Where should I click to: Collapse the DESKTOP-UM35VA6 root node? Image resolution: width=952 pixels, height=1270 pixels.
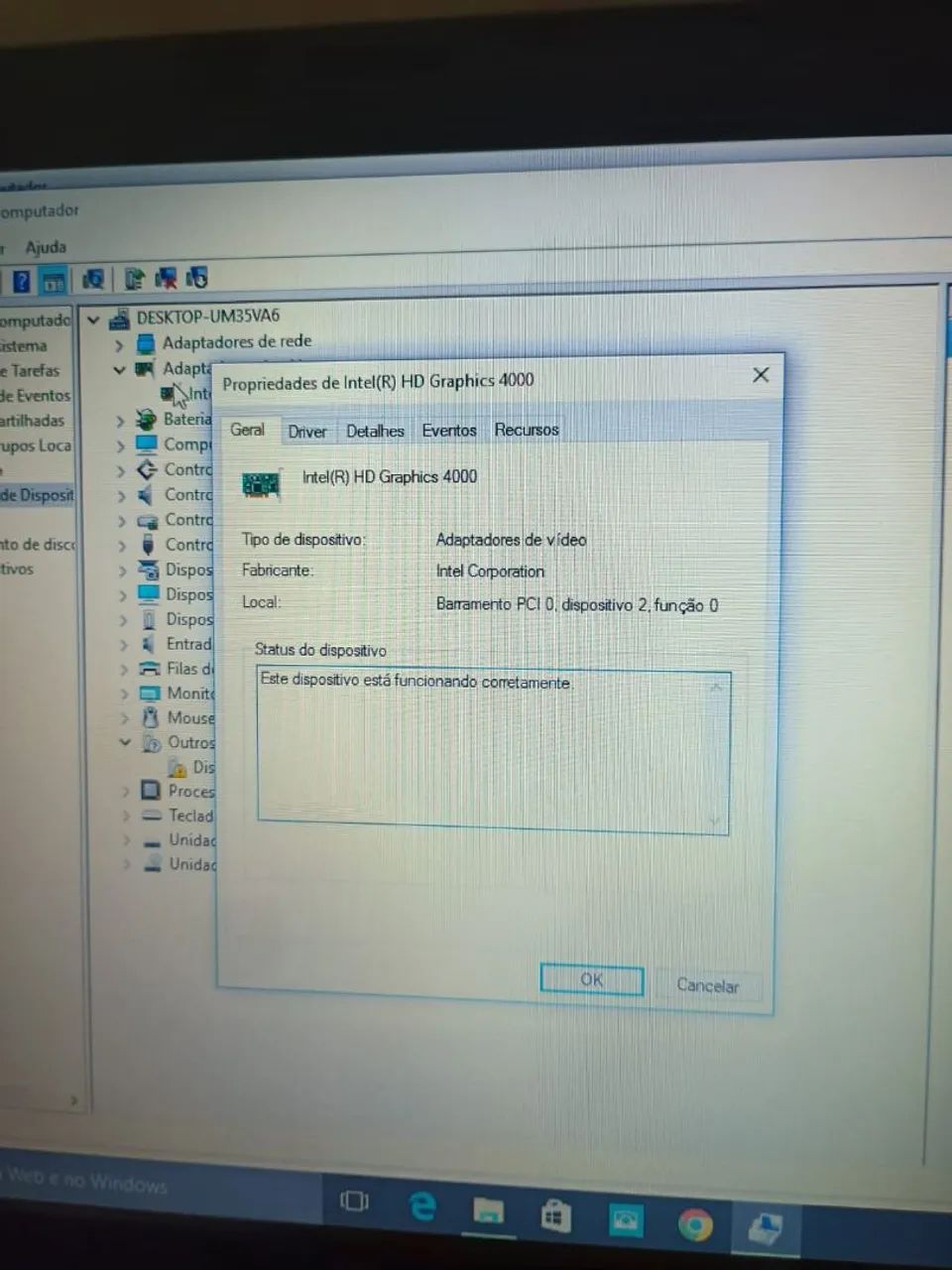click(x=93, y=319)
